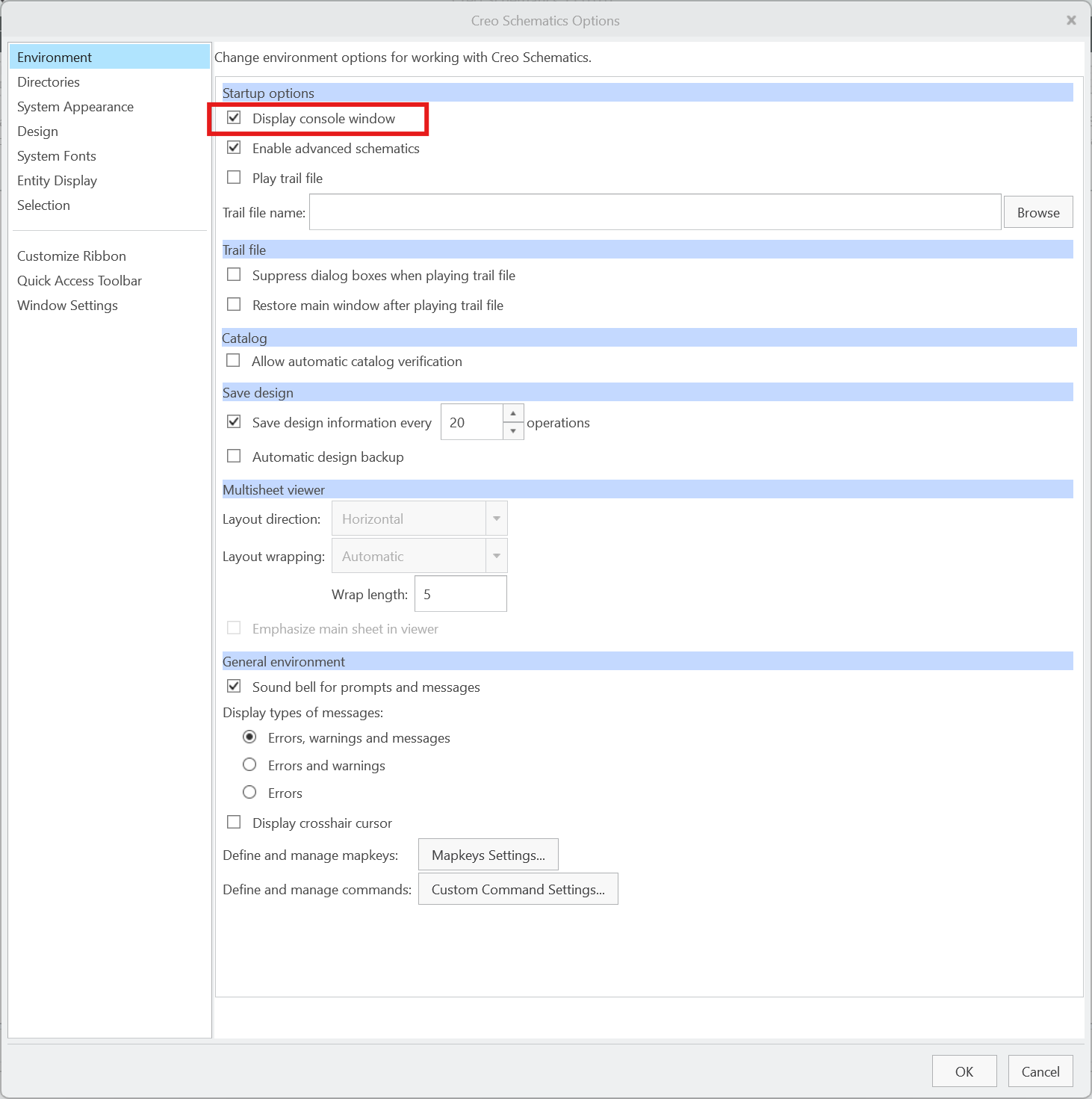This screenshot has width=1092, height=1099.
Task: Increase save operations count with up arrow
Action: 513,413
